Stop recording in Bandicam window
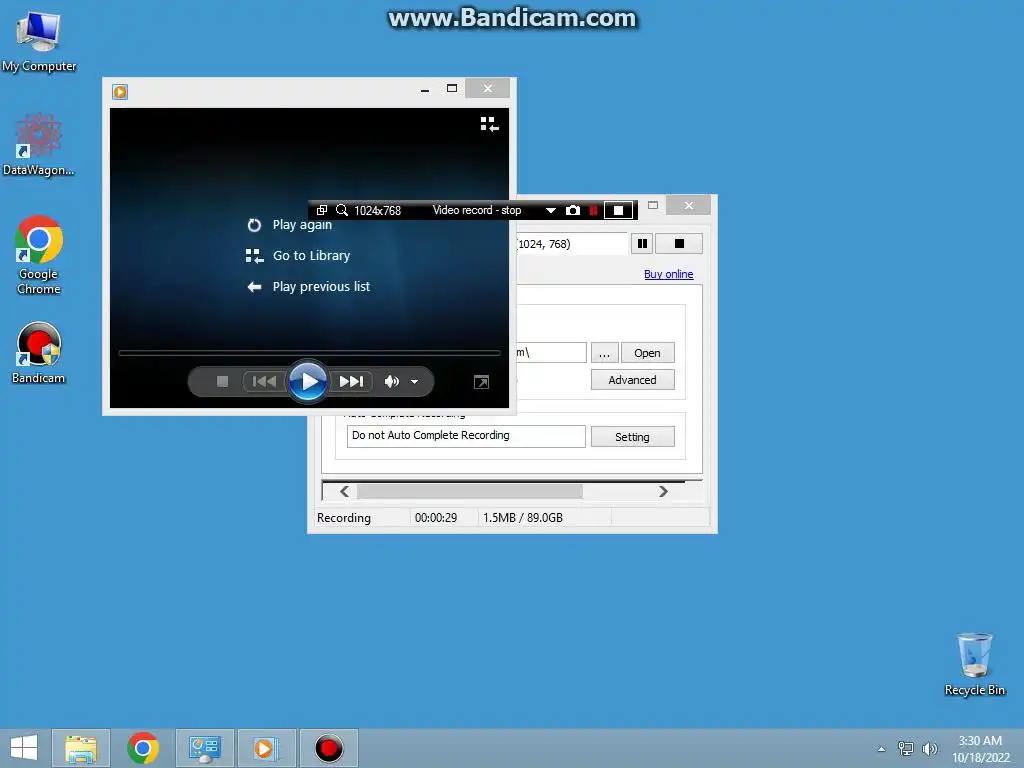This screenshot has width=1024, height=768. 679,244
